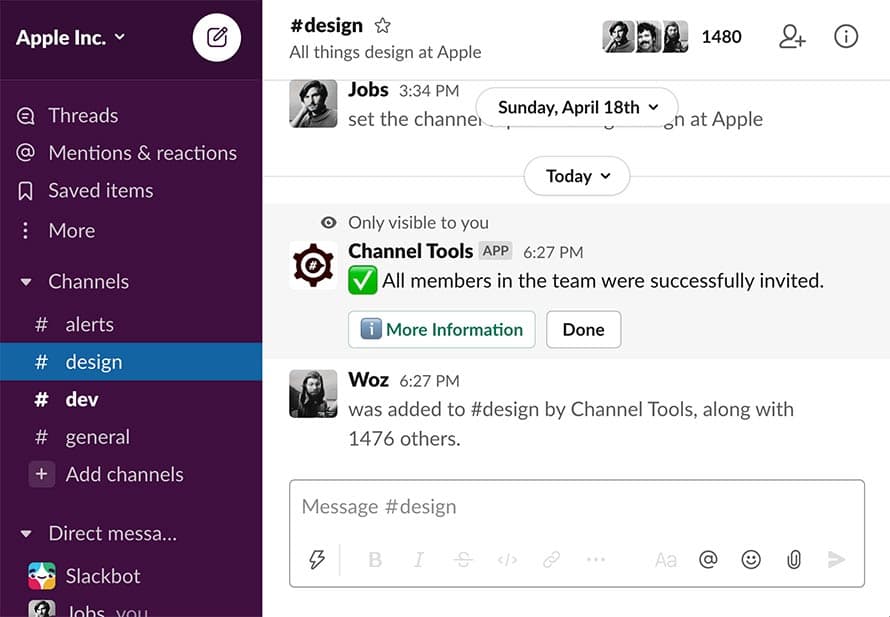Open the add people icon

[x=792, y=37]
